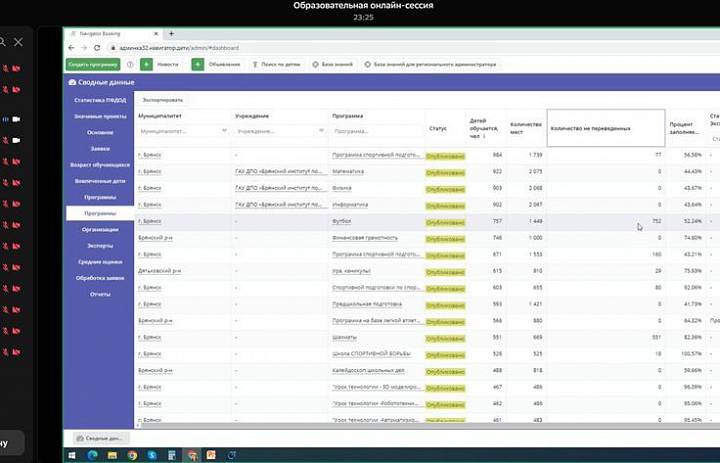
Task: Click the search magnifier in the participants panel
Action: [x=2, y=42]
